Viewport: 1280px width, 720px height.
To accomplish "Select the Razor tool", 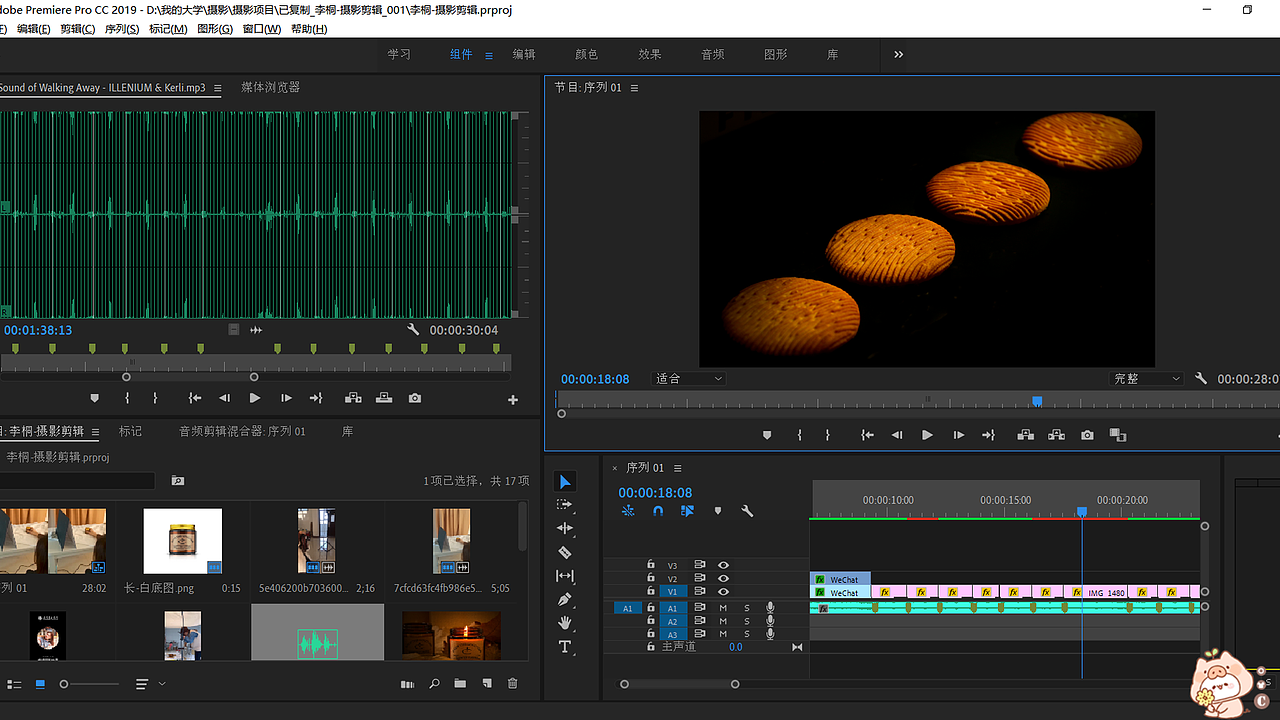I will coord(565,552).
